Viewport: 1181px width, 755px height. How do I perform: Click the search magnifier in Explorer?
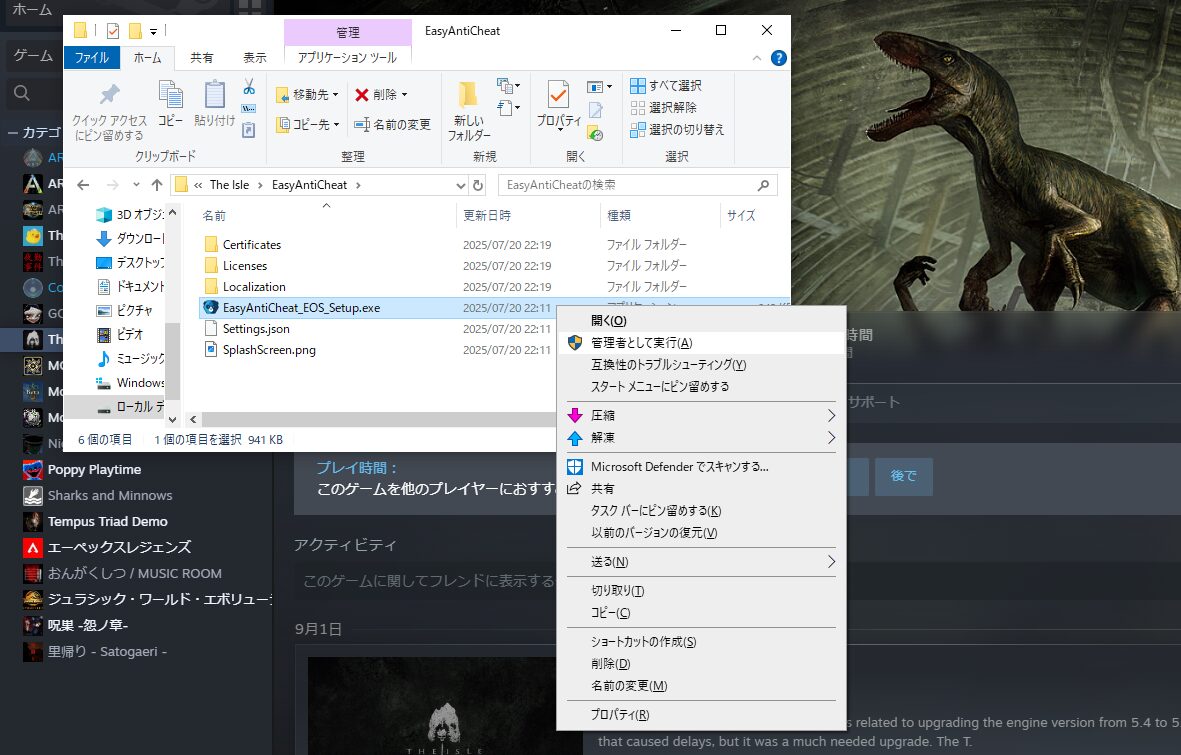[x=763, y=185]
